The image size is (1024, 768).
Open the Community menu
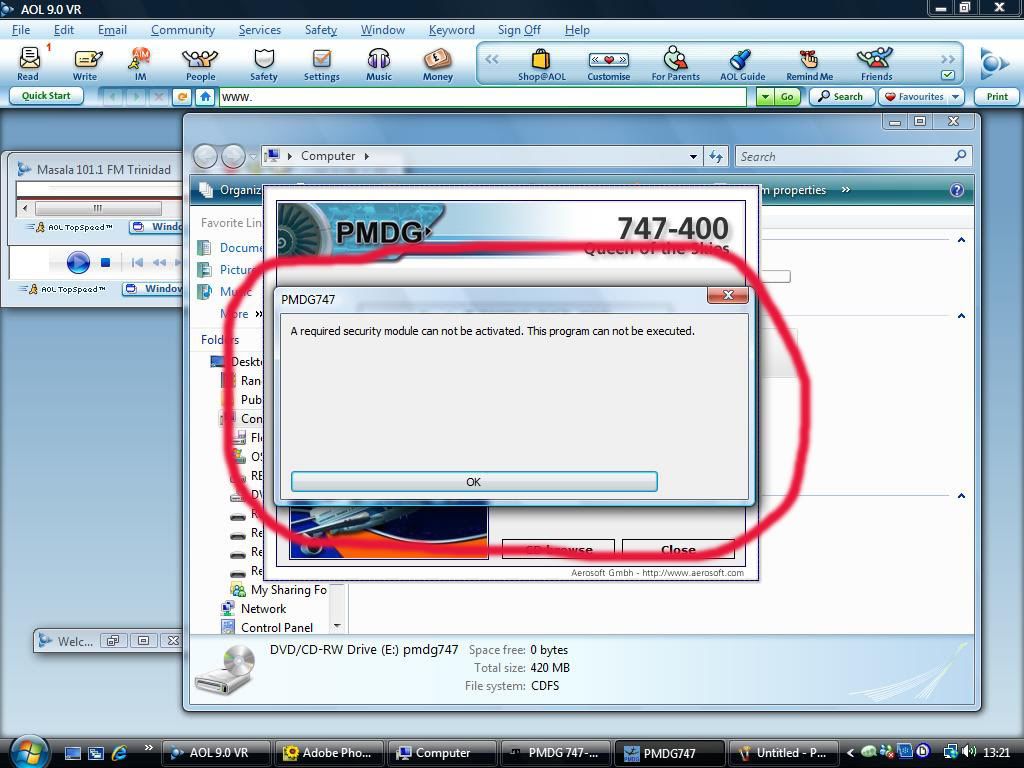[183, 30]
